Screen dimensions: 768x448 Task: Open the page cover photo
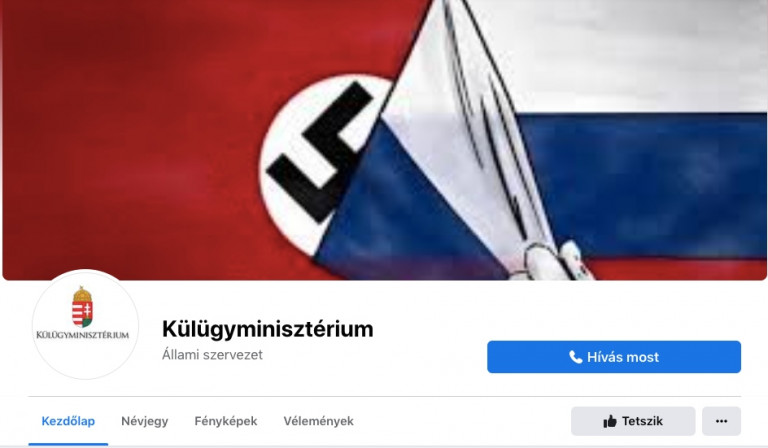384,140
